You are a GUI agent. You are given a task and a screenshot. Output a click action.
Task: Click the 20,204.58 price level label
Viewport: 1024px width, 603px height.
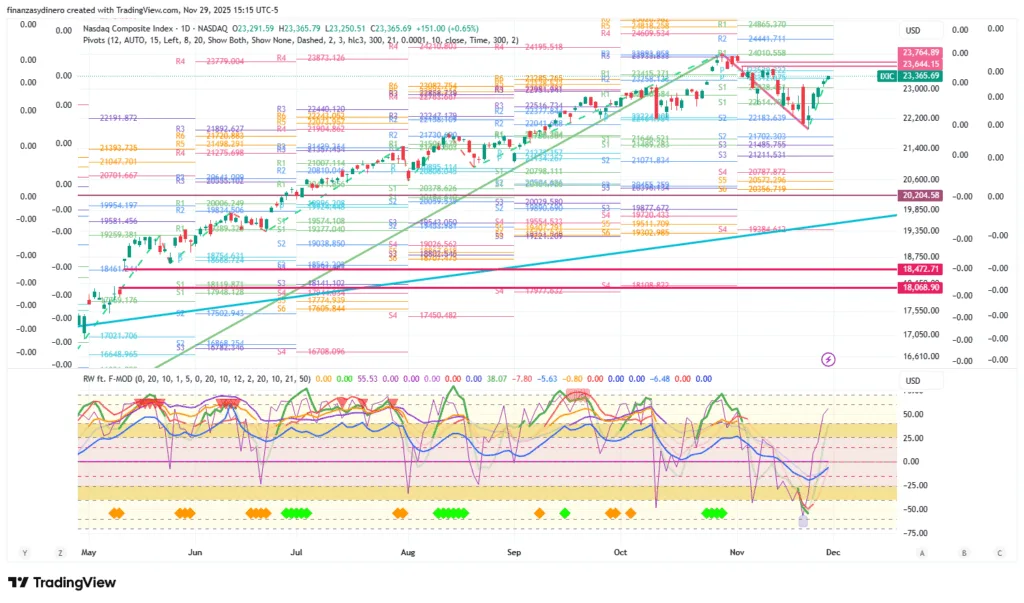[920, 195]
